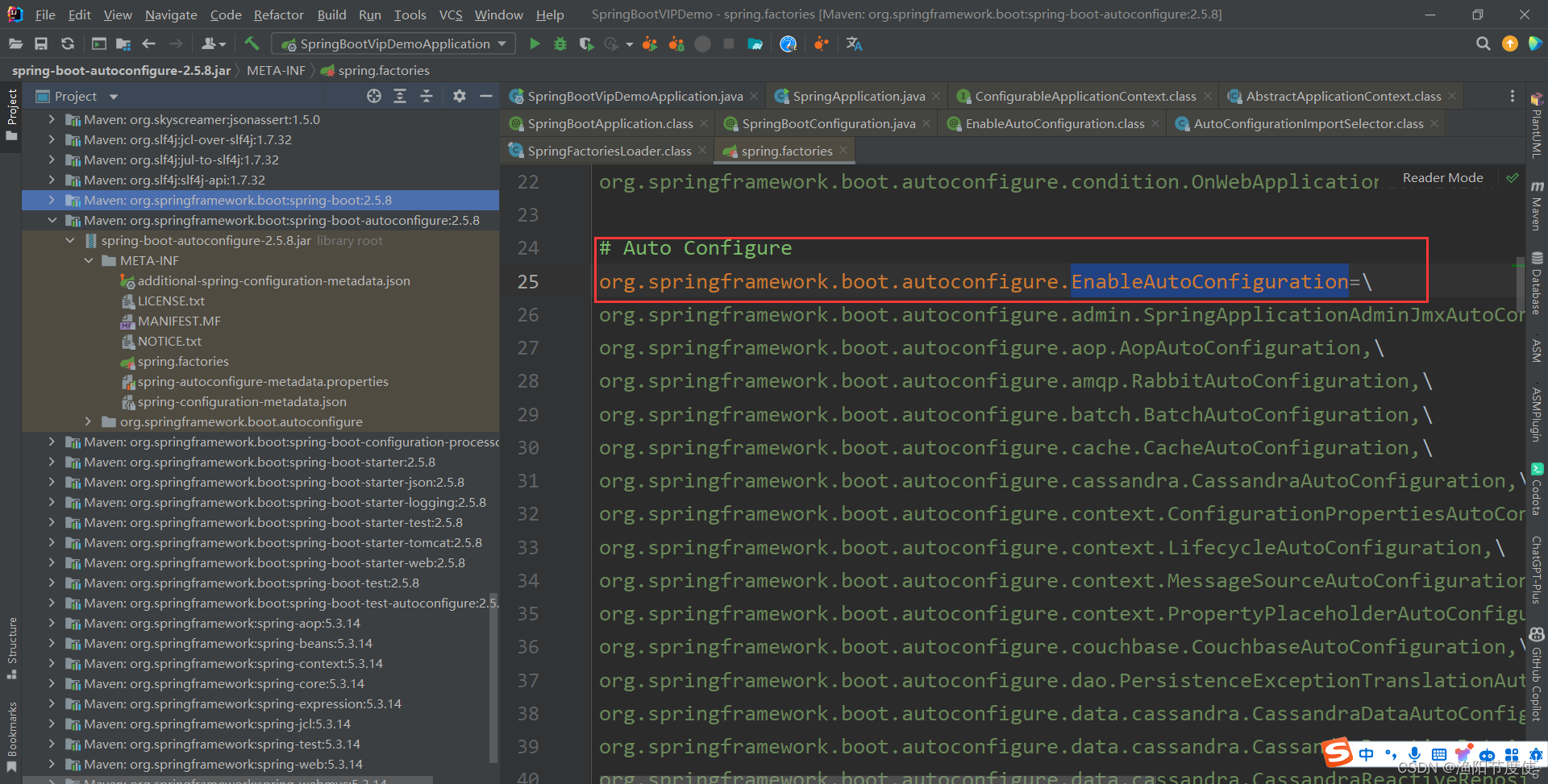Open Search Everywhere magnifier icon

tap(1483, 44)
